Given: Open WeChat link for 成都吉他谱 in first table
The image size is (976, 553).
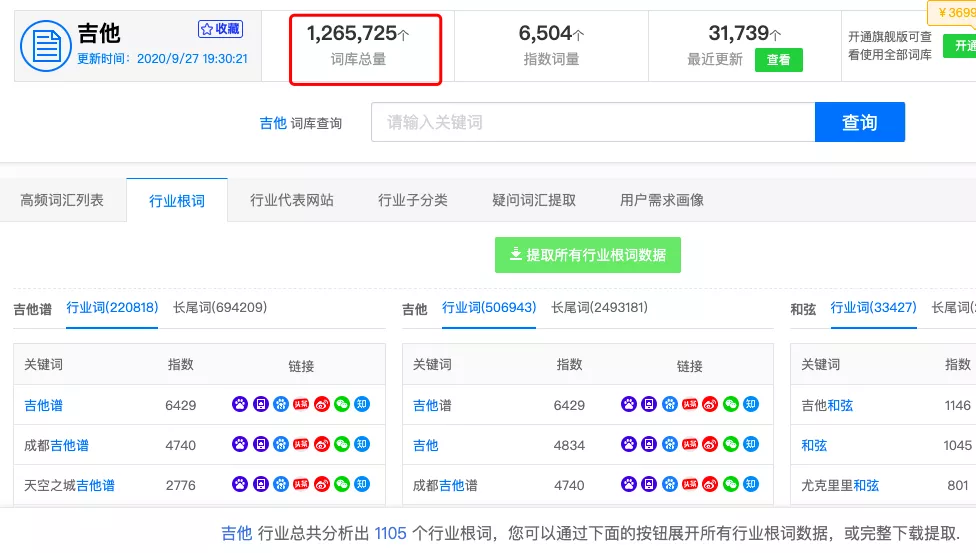Looking at the screenshot, I should click(342, 445).
